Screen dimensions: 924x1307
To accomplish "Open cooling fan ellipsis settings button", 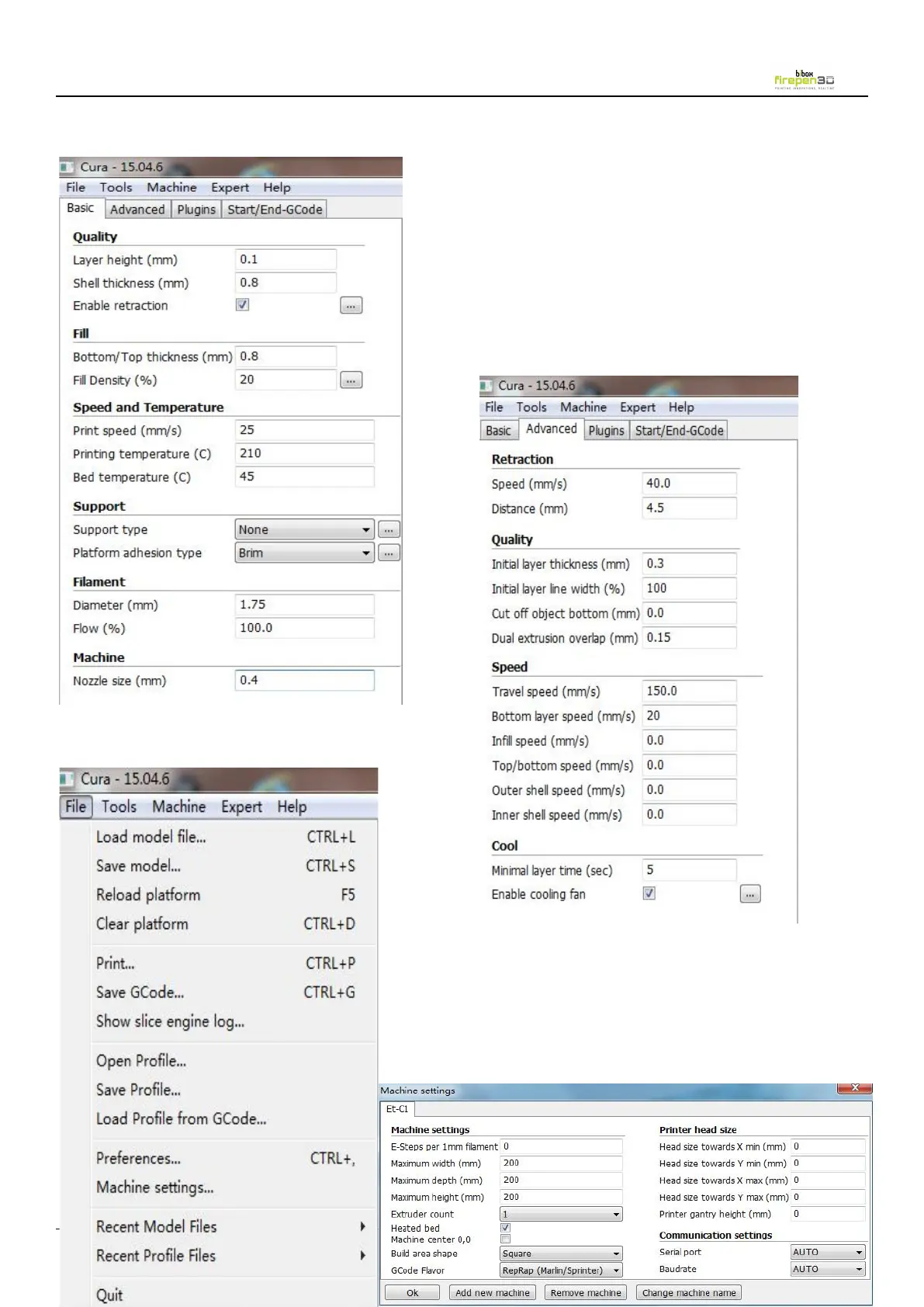I will (750, 894).
